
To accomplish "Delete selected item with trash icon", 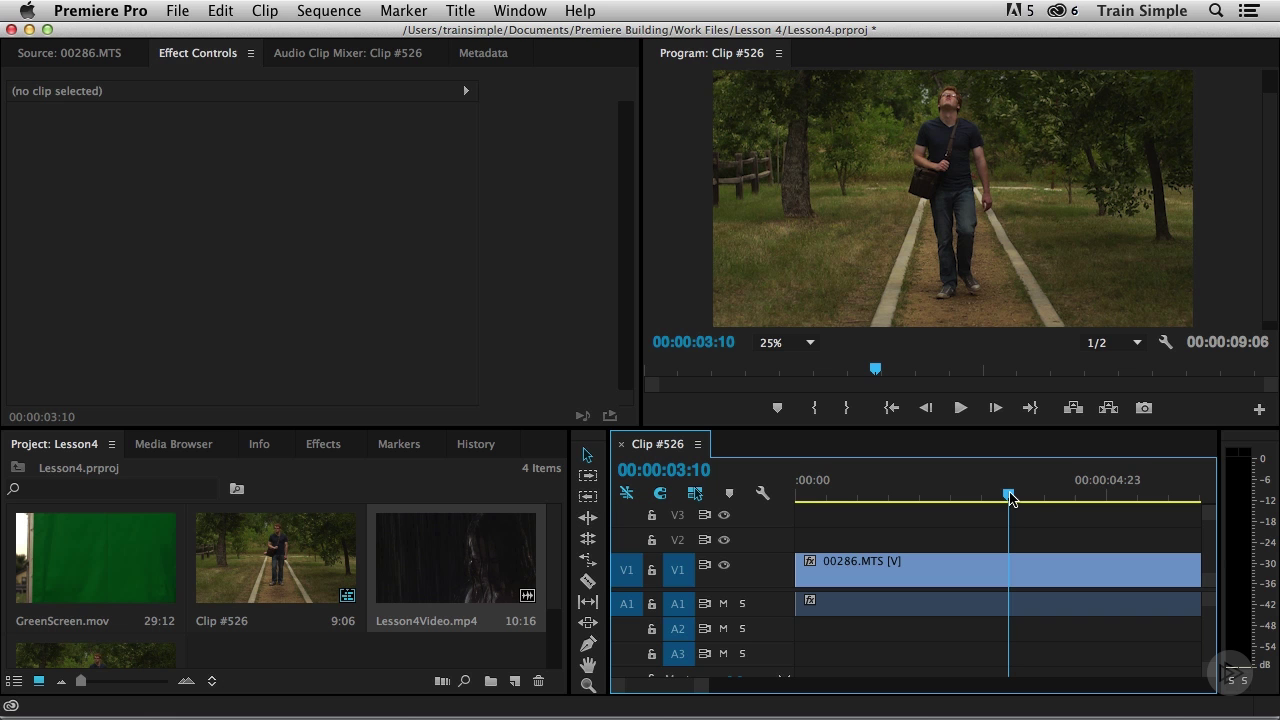I will tap(538, 681).
